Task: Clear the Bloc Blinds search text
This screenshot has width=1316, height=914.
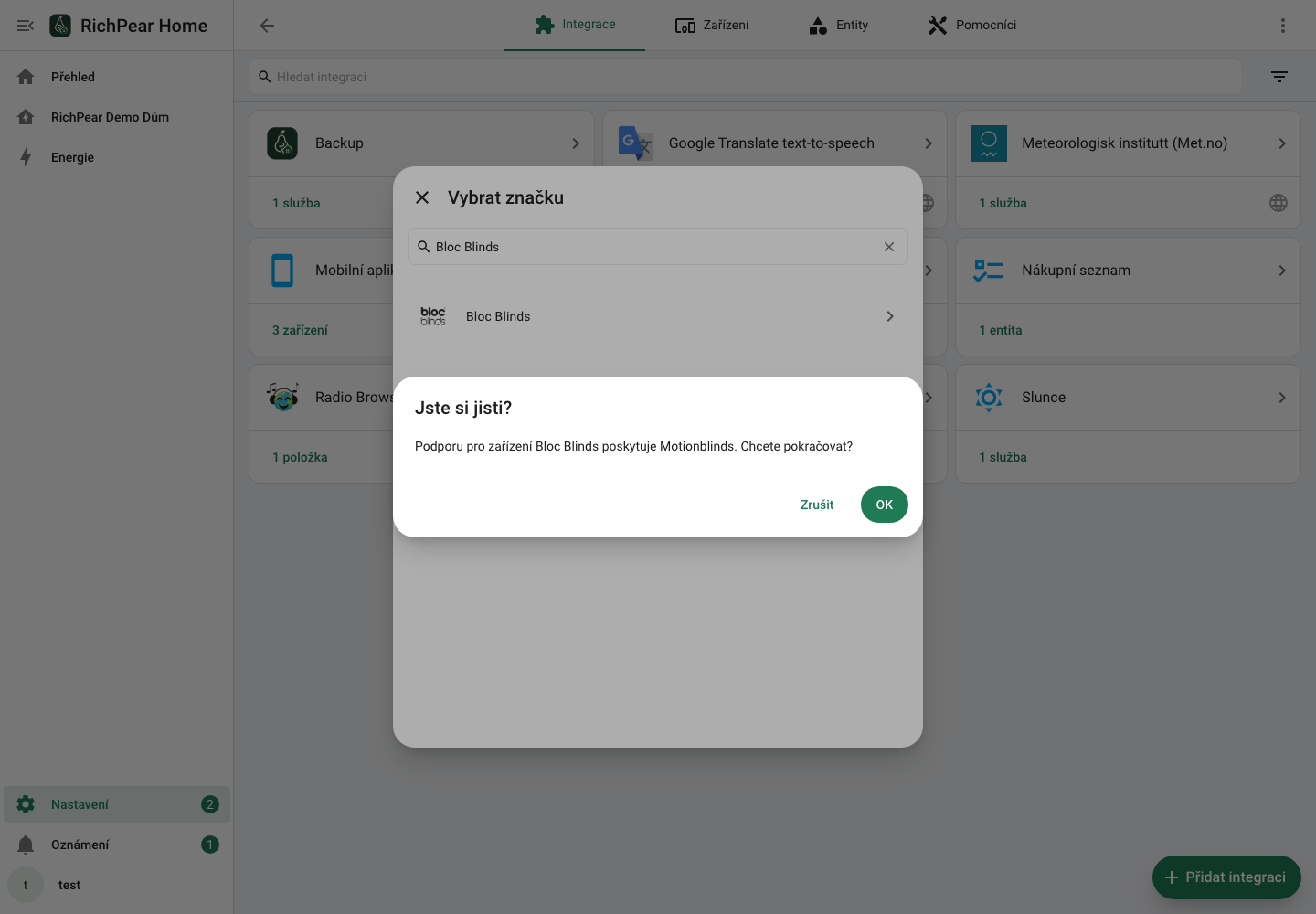Action: point(889,247)
